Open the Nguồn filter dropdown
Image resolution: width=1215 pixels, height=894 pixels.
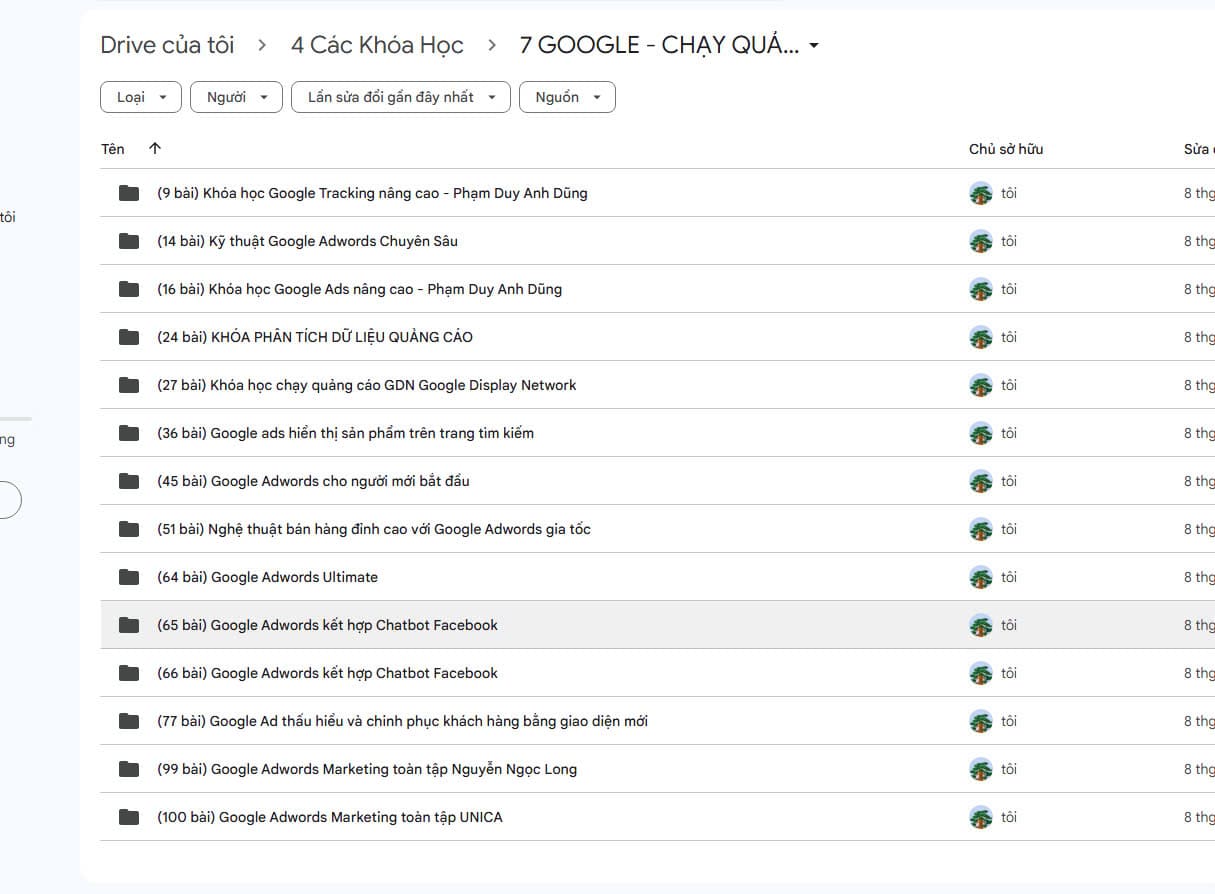(x=567, y=97)
